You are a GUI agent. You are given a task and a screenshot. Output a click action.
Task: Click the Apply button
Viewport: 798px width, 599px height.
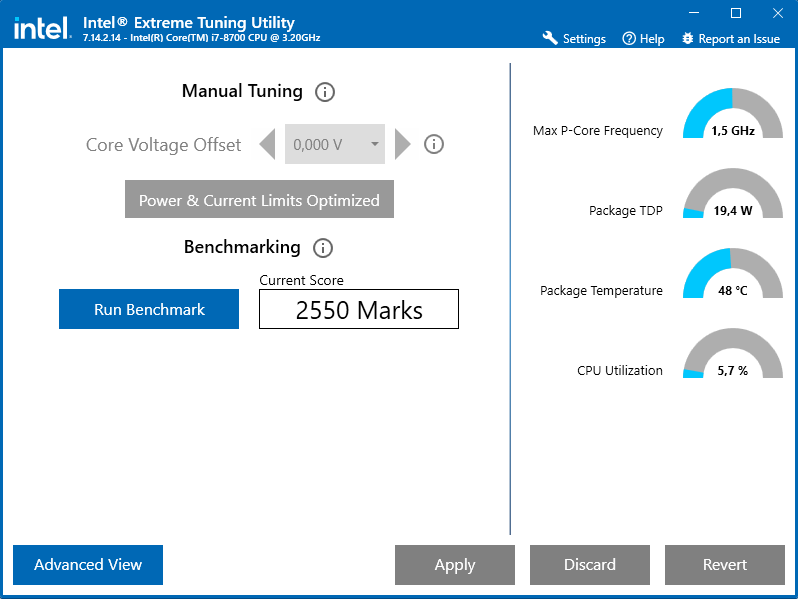click(455, 565)
